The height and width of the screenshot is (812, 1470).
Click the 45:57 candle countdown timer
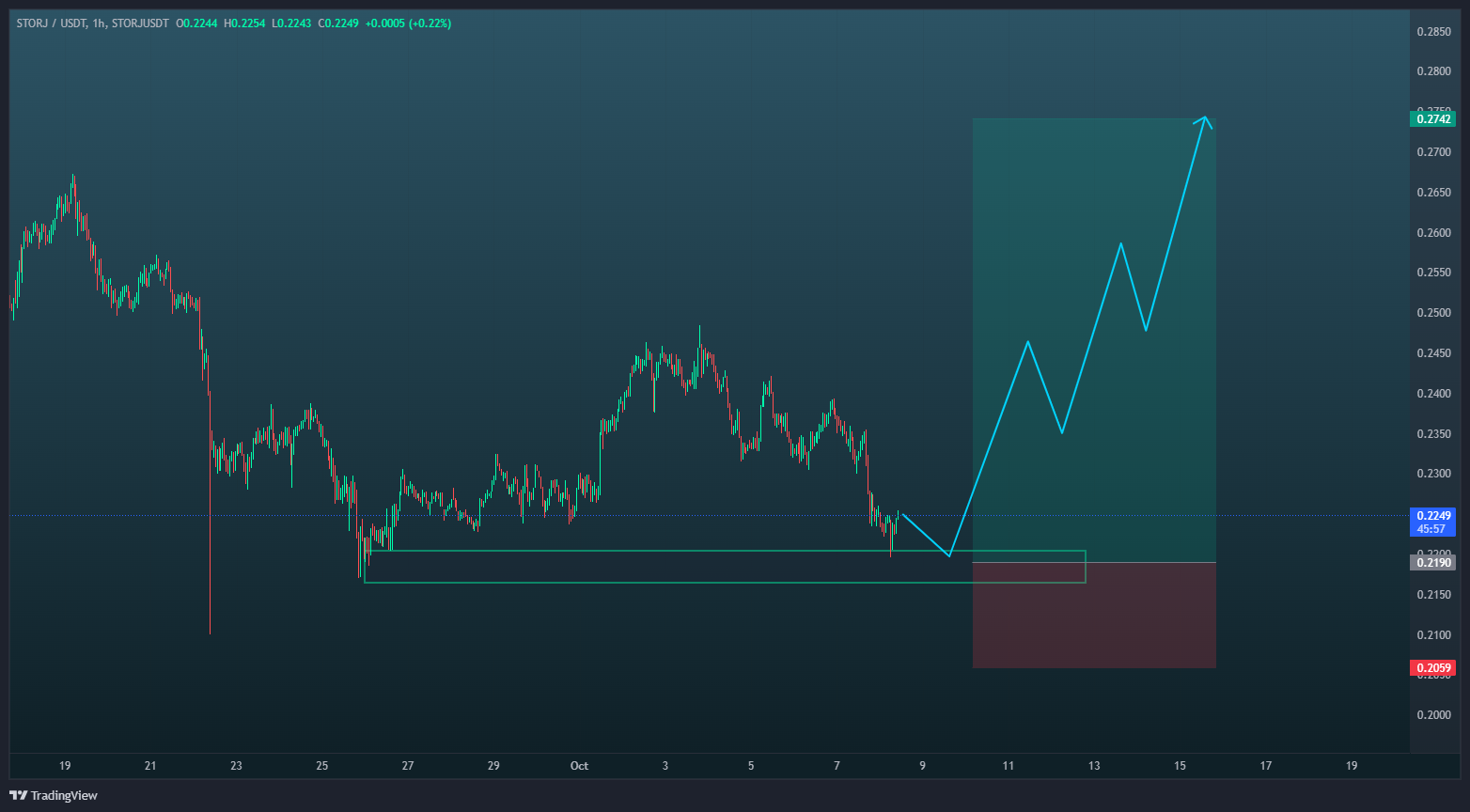tap(1433, 529)
